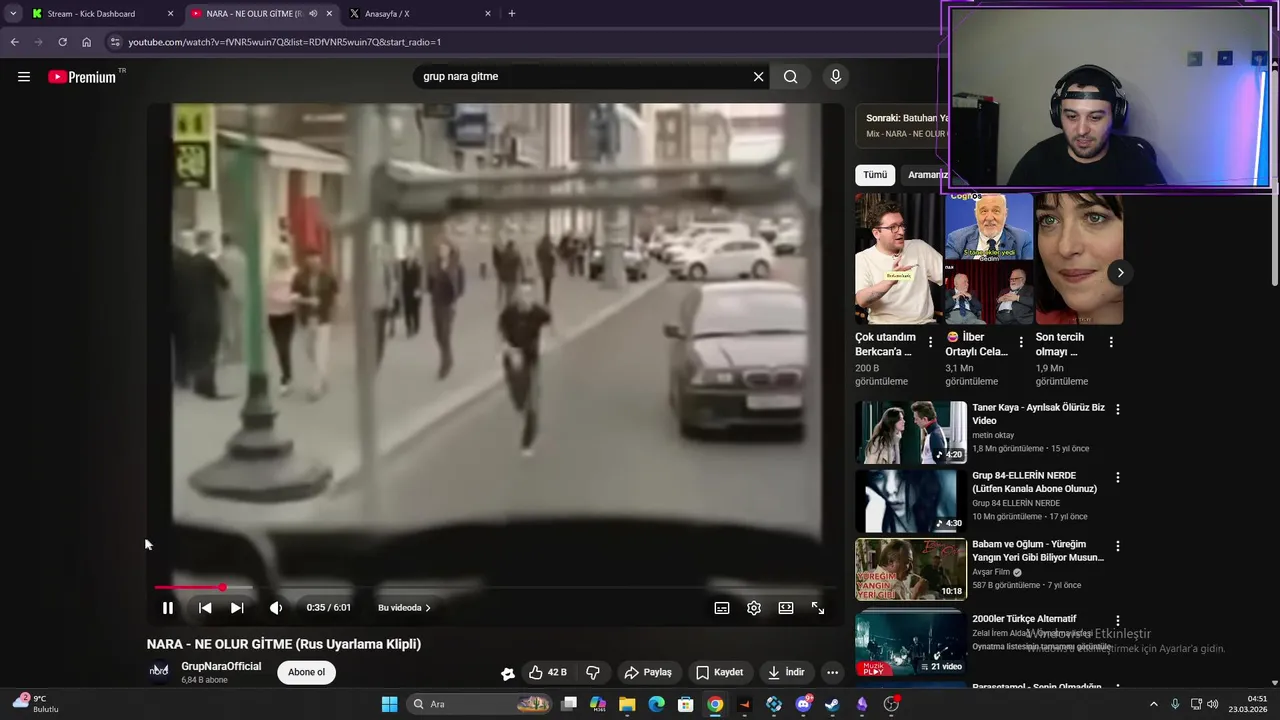The width and height of the screenshot is (1280, 720).
Task: Open short 'Çok utandım Berkcan'a'
Action: [x=897, y=258]
